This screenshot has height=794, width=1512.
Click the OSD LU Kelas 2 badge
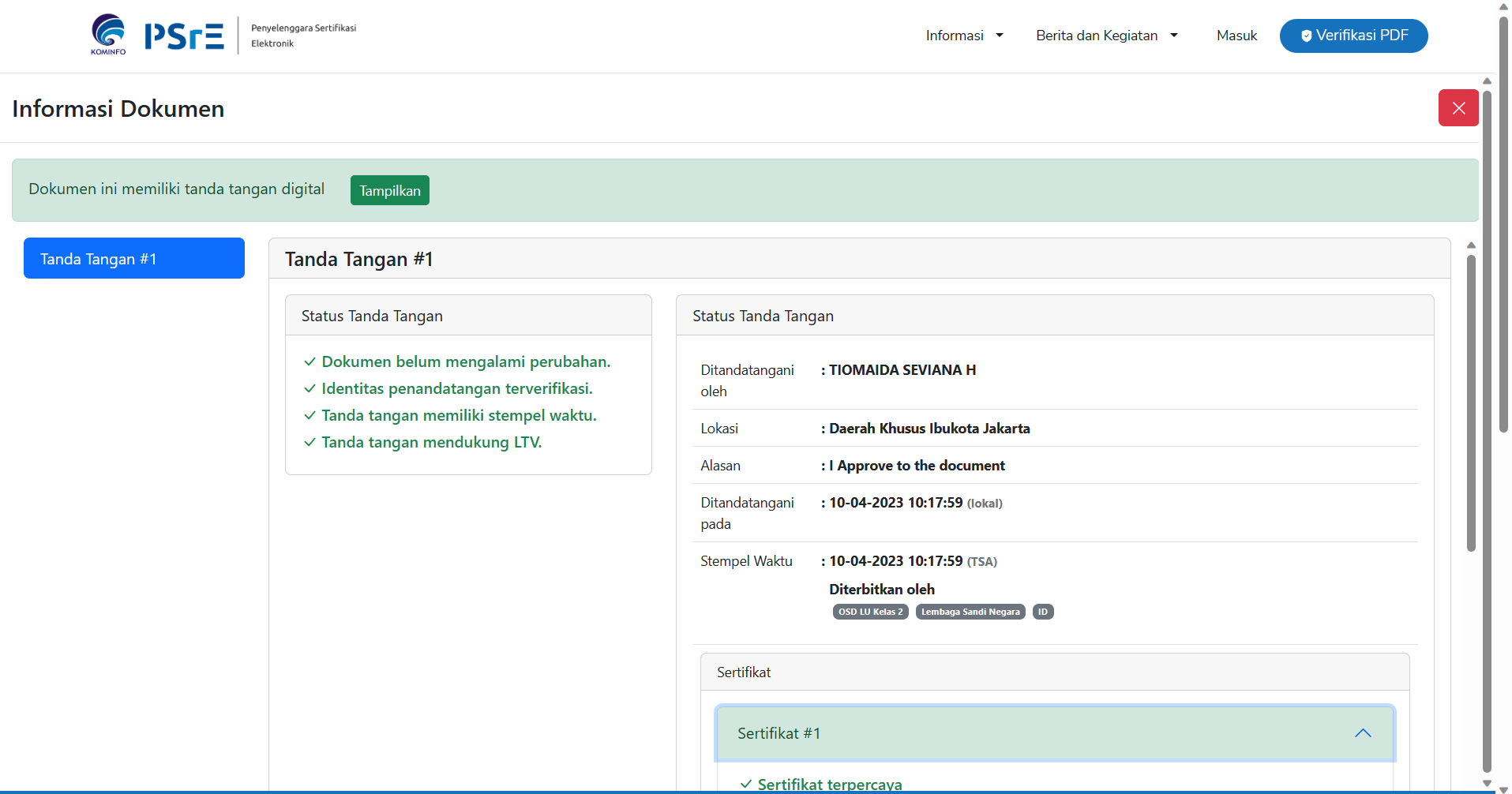coord(870,612)
